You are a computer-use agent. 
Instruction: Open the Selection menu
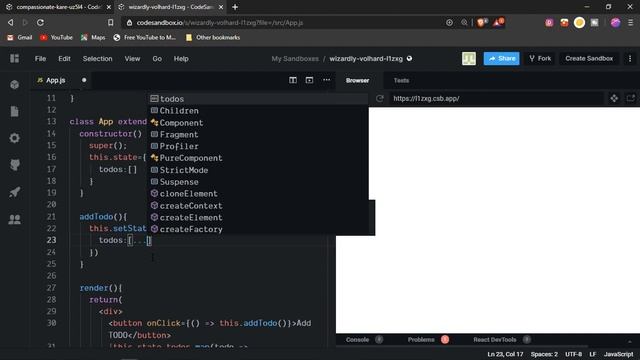coord(97,59)
